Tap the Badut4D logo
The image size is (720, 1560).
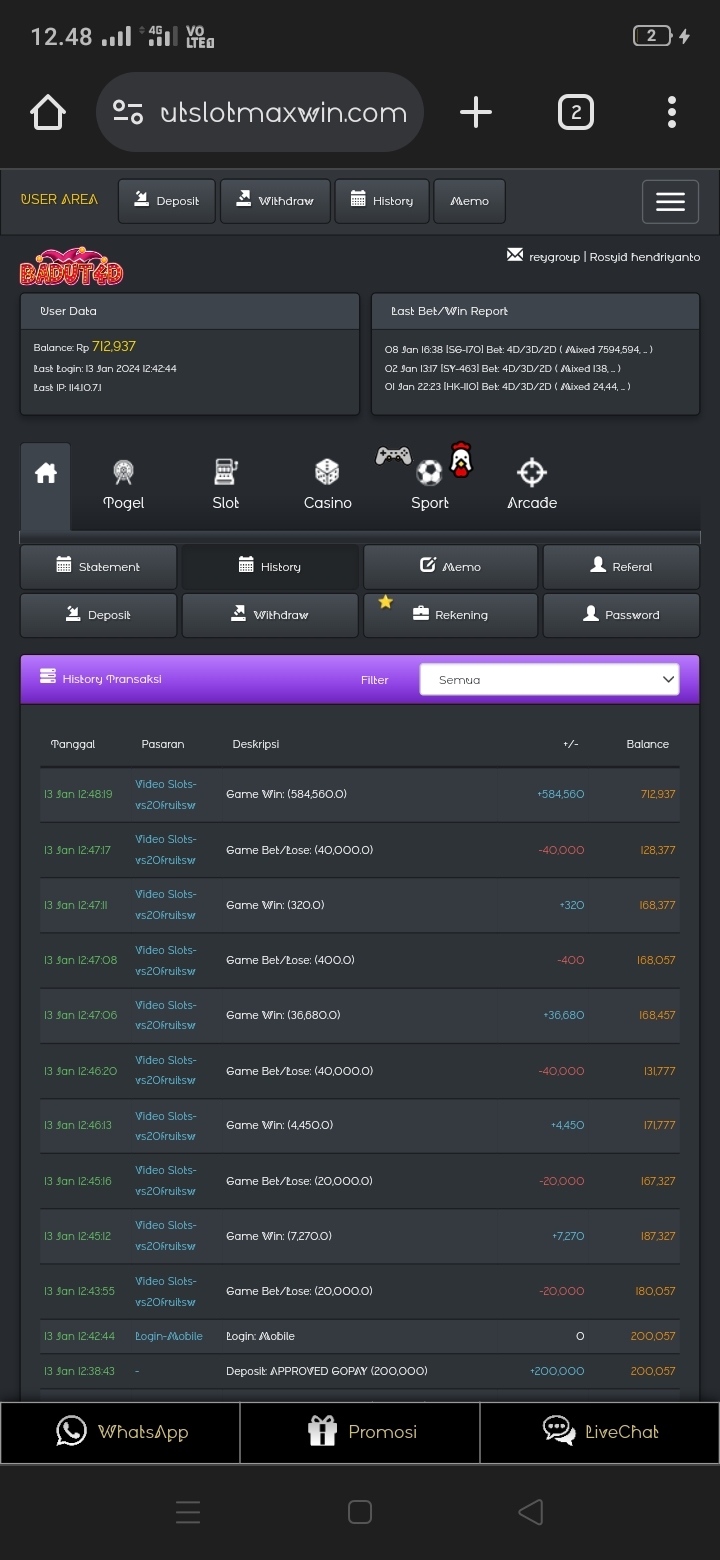click(x=71, y=268)
